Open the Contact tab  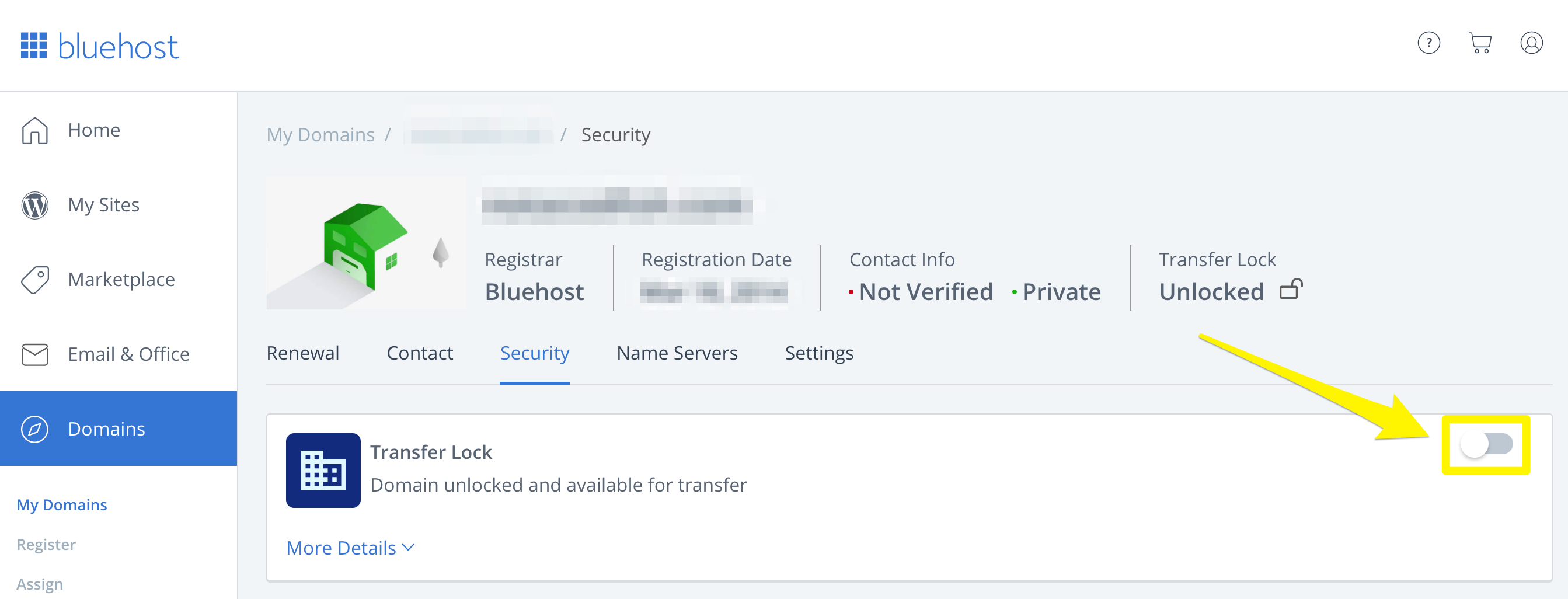coord(419,353)
